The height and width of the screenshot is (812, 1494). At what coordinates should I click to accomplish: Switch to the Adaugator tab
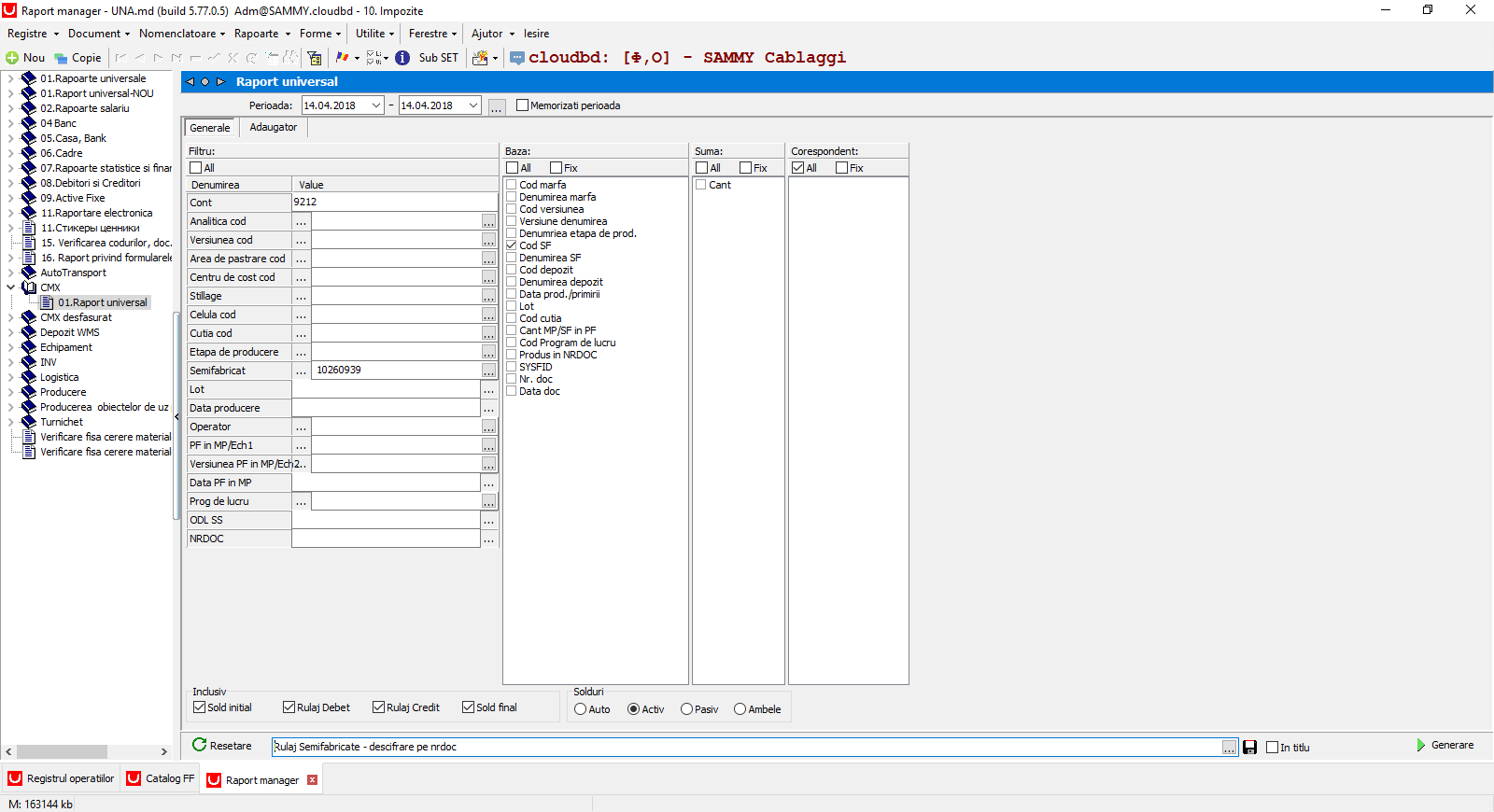point(274,127)
